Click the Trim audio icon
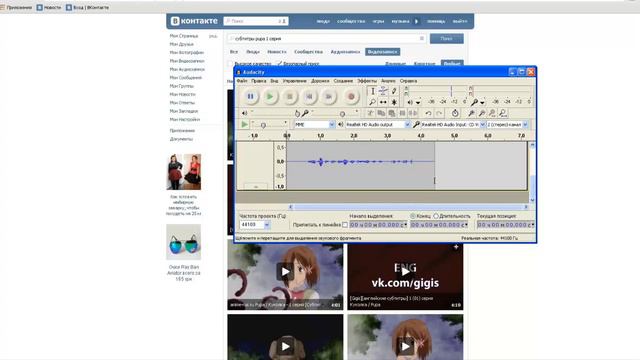This screenshot has width=640, height=360. click(402, 113)
